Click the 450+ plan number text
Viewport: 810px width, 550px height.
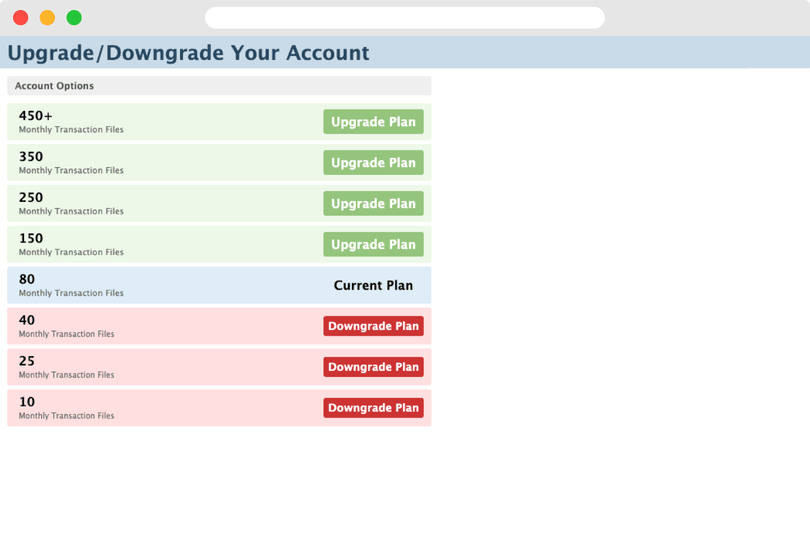pyautogui.click(x=35, y=116)
